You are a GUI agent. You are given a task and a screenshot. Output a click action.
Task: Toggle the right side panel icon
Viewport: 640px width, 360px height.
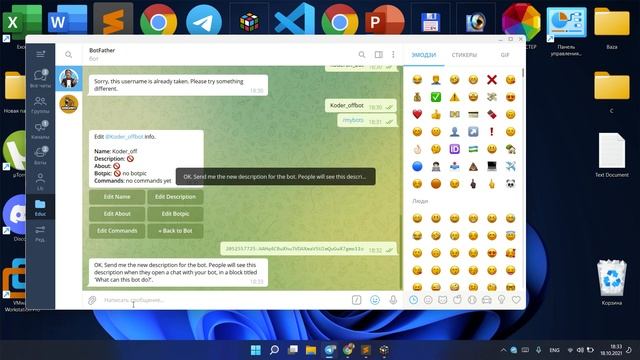(379, 54)
